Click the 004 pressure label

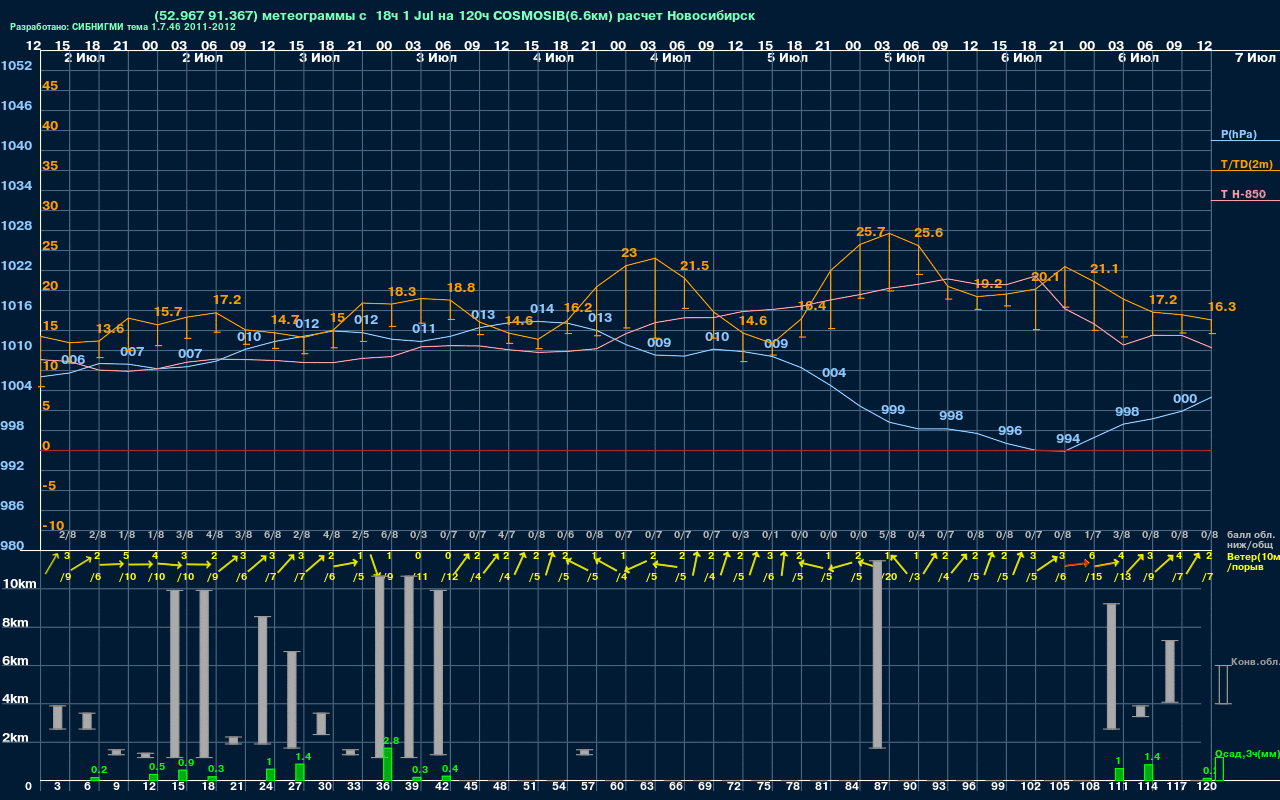(834, 373)
